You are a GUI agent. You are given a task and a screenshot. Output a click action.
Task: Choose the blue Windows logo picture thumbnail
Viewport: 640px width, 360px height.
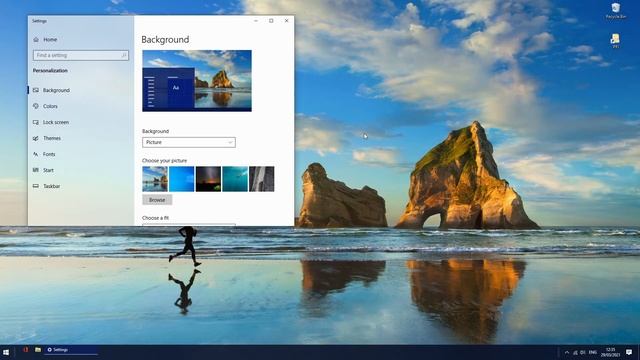click(182, 179)
